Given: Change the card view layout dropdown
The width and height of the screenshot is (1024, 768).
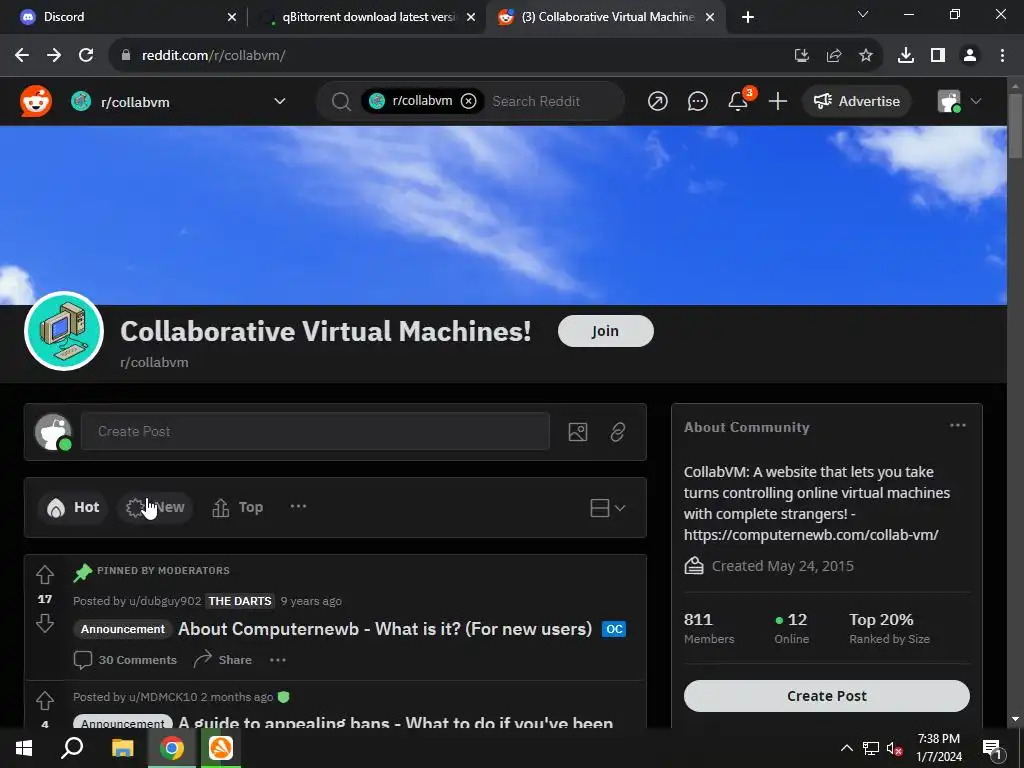Looking at the screenshot, I should (x=607, y=507).
